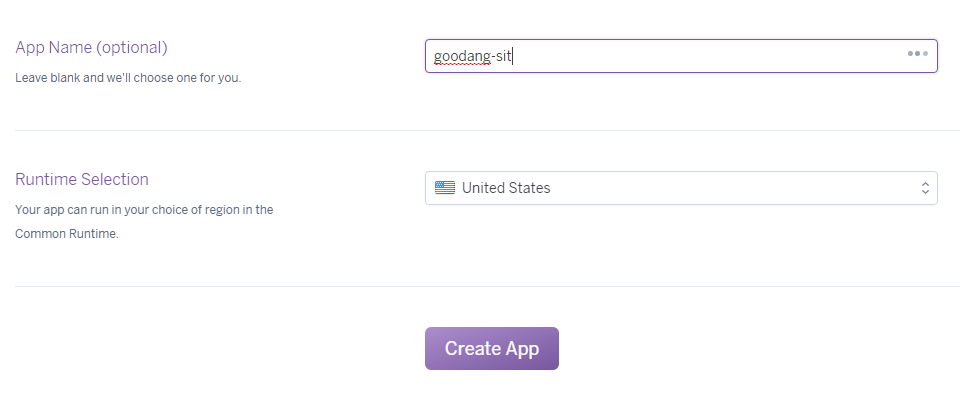
Task: Open the Runtime Selection region dropdown
Action: [x=681, y=188]
